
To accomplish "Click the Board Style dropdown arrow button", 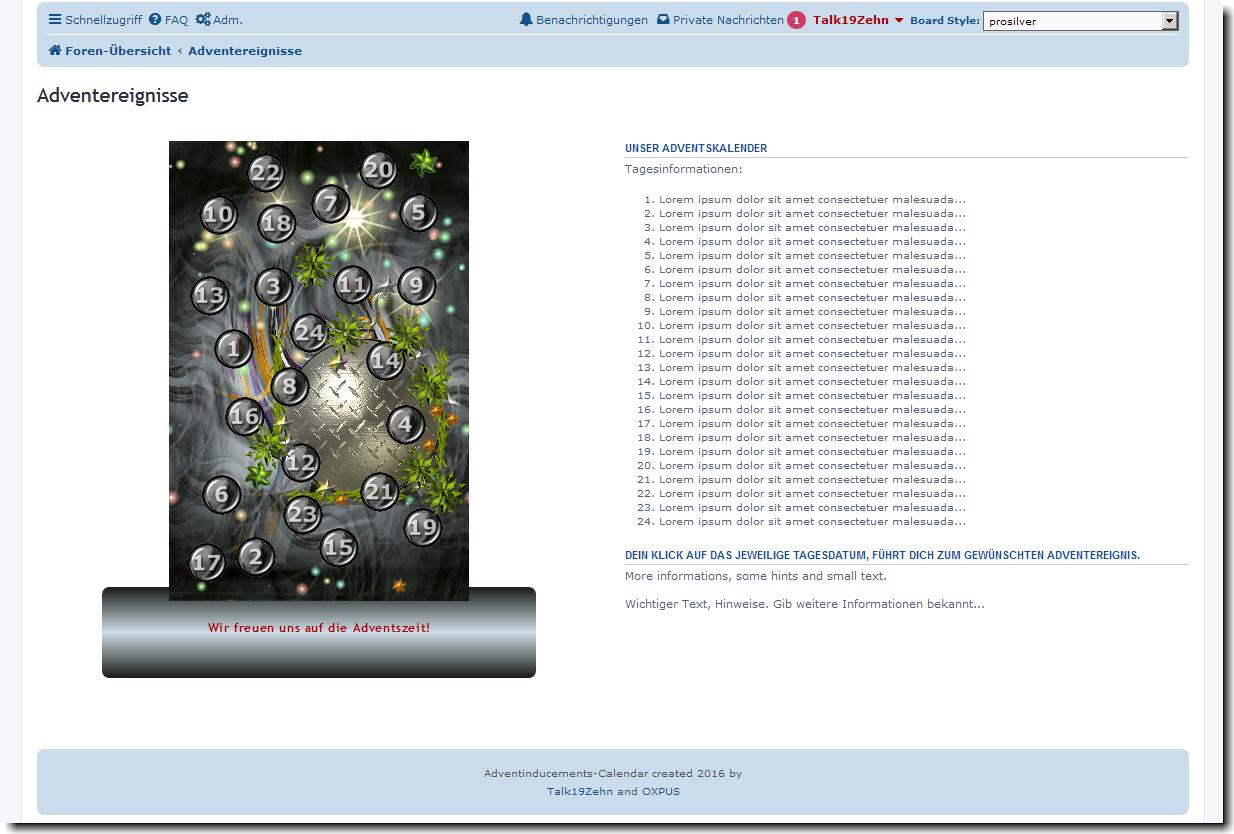I will tap(1170, 21).
